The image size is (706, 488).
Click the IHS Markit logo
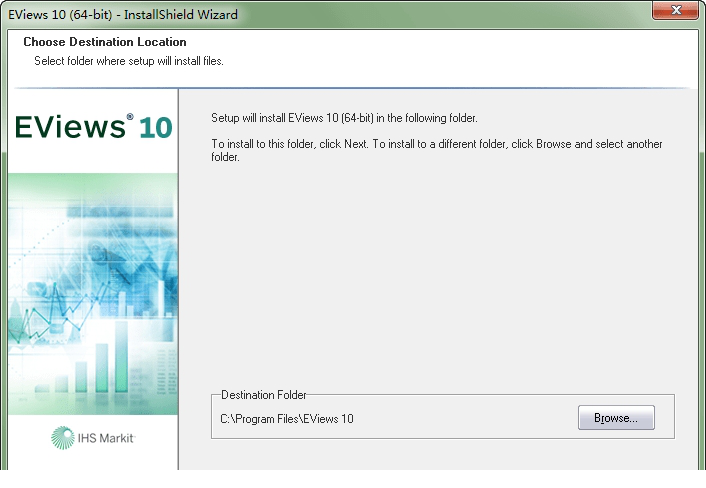[x=93, y=438]
